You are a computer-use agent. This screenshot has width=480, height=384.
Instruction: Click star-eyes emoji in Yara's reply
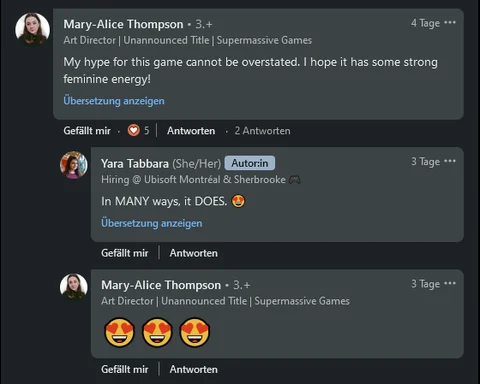click(x=238, y=201)
